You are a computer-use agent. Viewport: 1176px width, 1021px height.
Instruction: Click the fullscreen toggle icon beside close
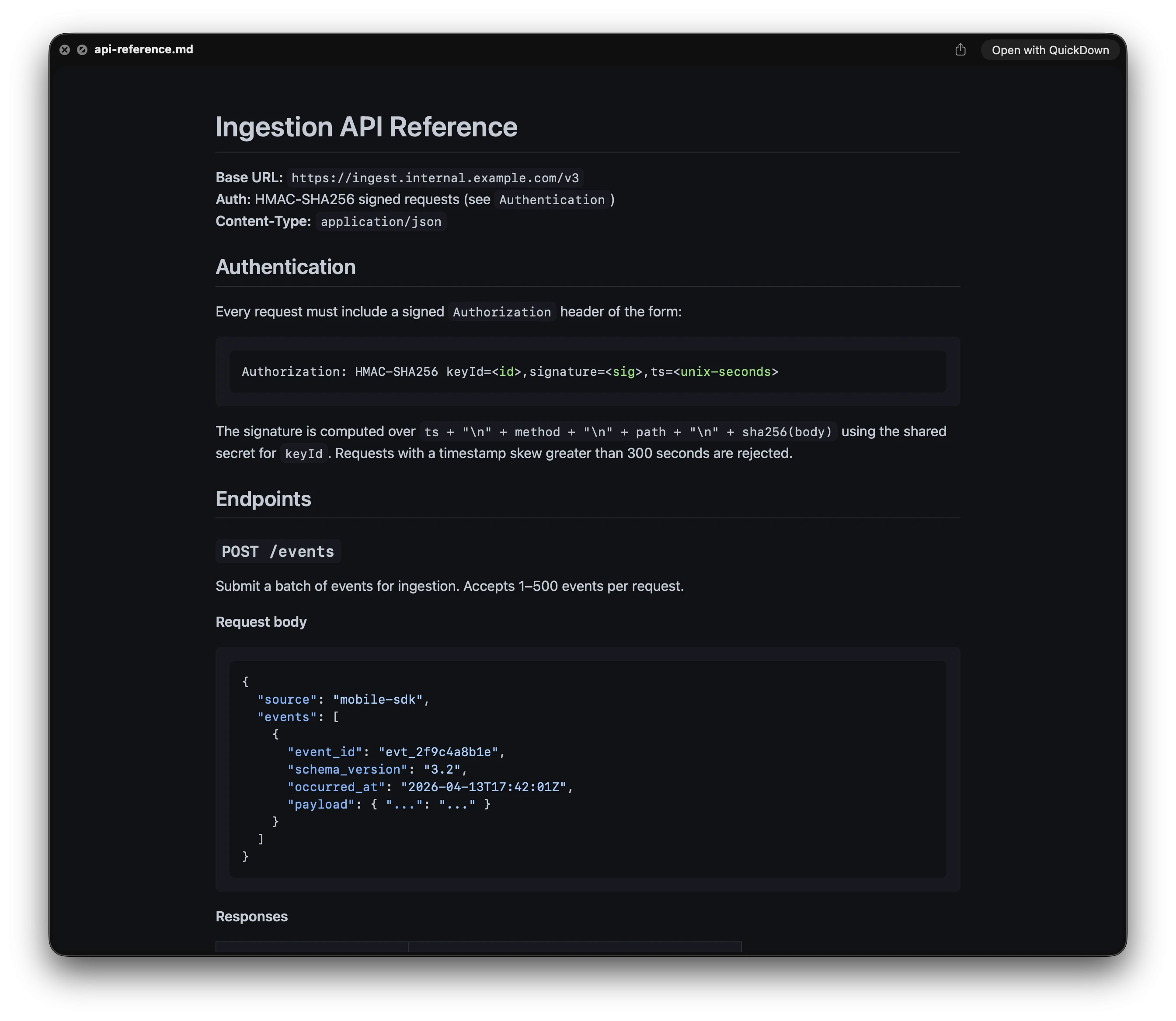tap(82, 49)
